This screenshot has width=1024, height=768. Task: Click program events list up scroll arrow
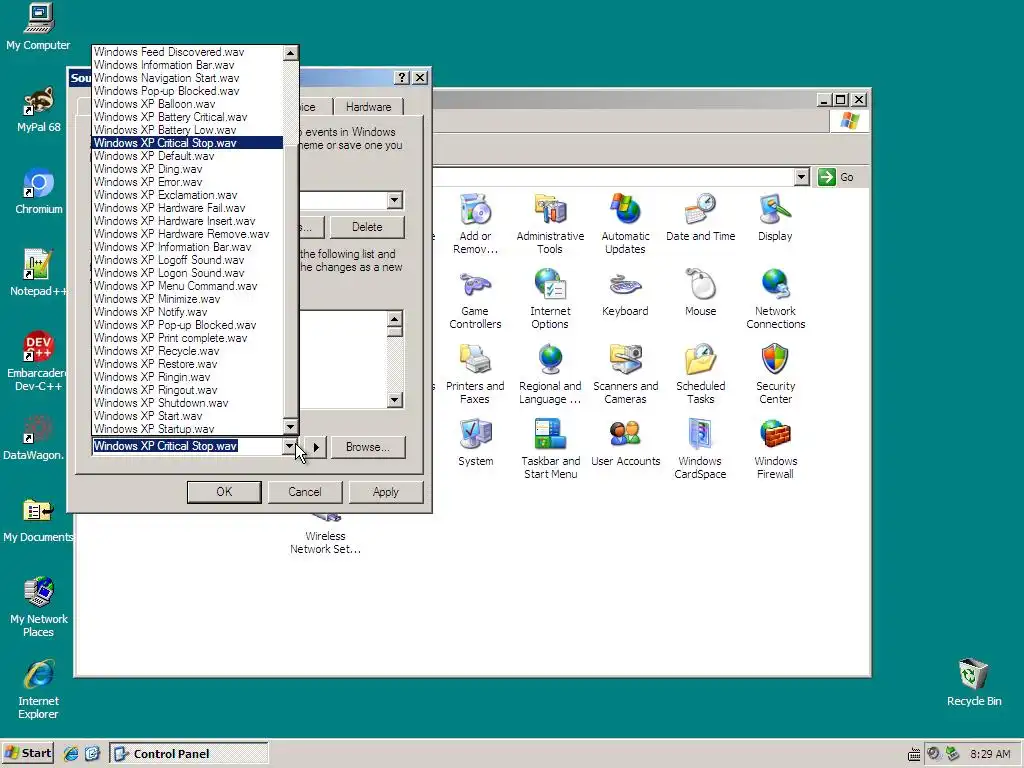[394, 319]
